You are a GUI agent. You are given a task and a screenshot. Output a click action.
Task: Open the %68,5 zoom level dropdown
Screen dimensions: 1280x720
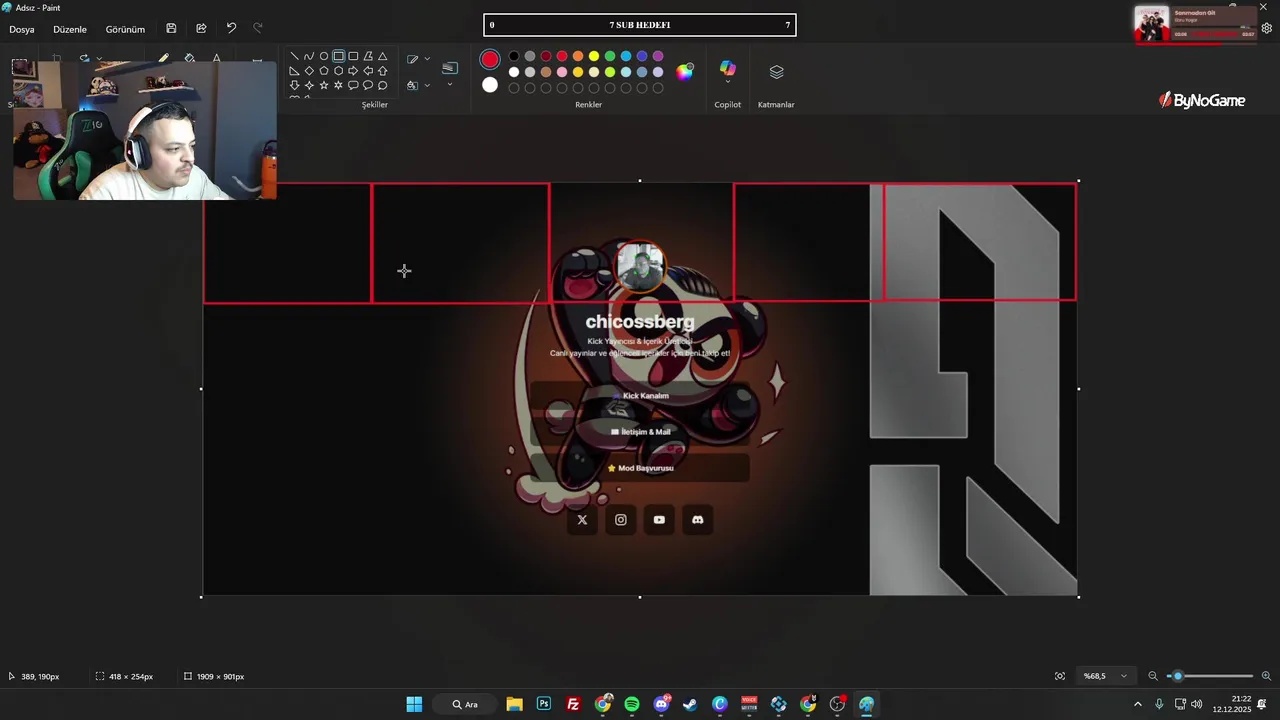pyautogui.click(x=1105, y=676)
